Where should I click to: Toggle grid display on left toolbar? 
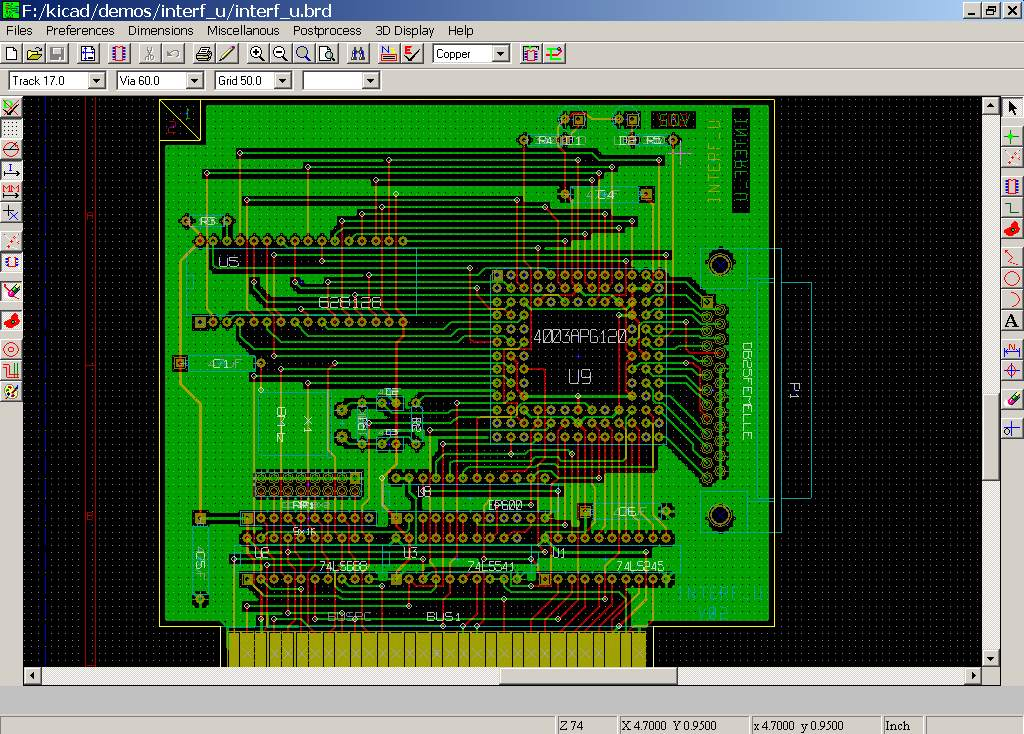(x=12, y=129)
